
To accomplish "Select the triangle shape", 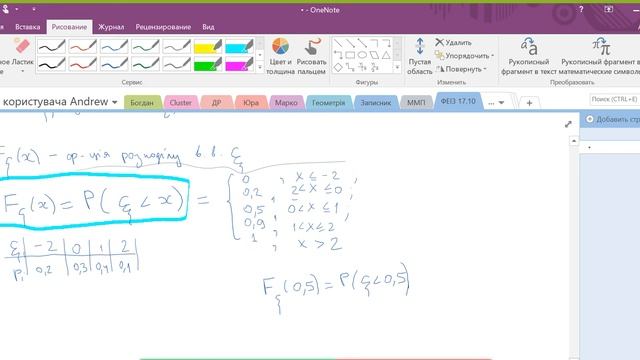I will (x=386, y=55).
